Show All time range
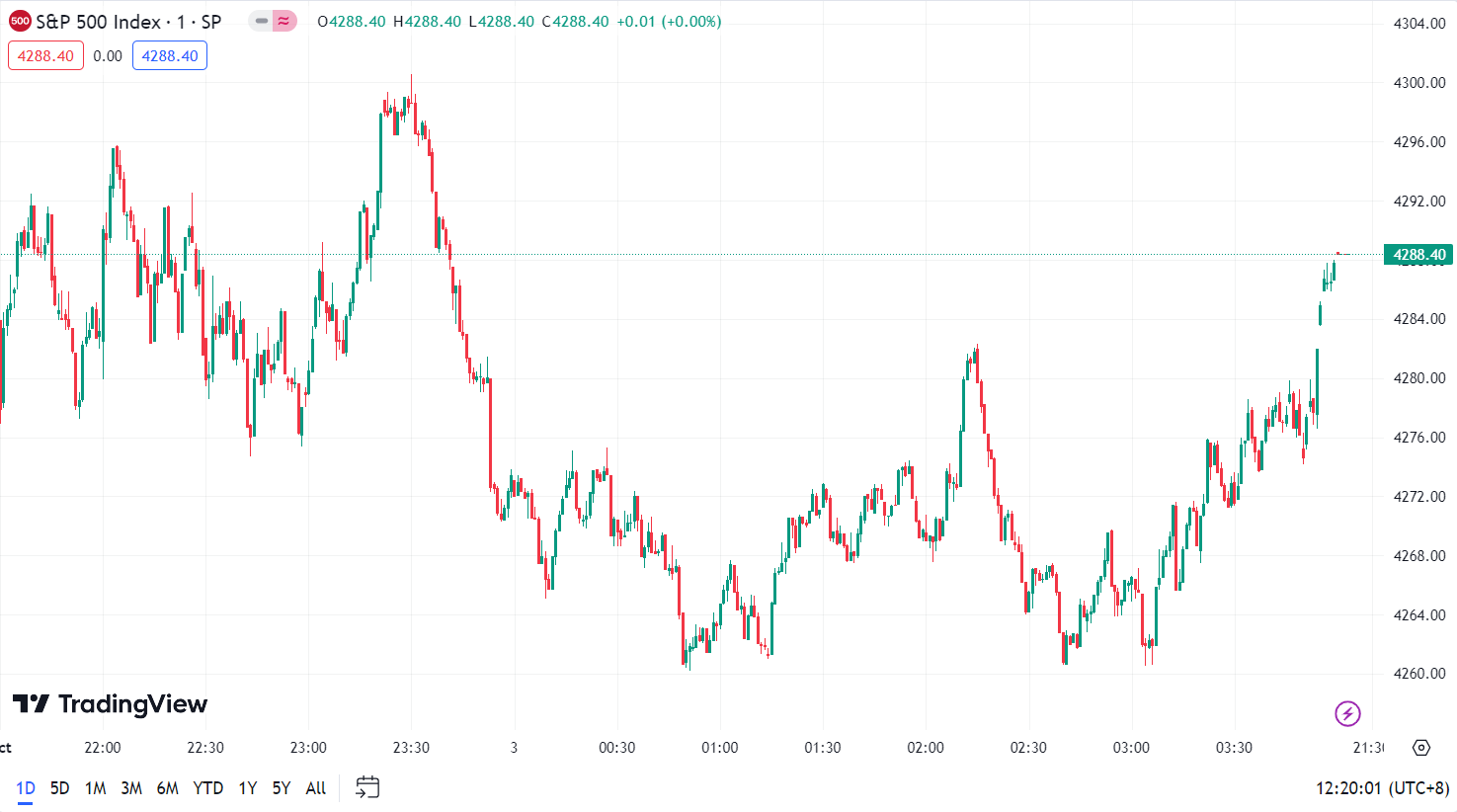1457x812 pixels. (316, 788)
